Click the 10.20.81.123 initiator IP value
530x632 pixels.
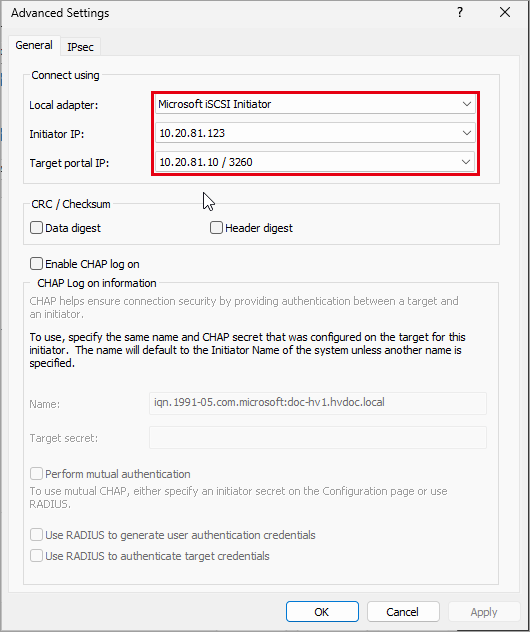pos(192,133)
